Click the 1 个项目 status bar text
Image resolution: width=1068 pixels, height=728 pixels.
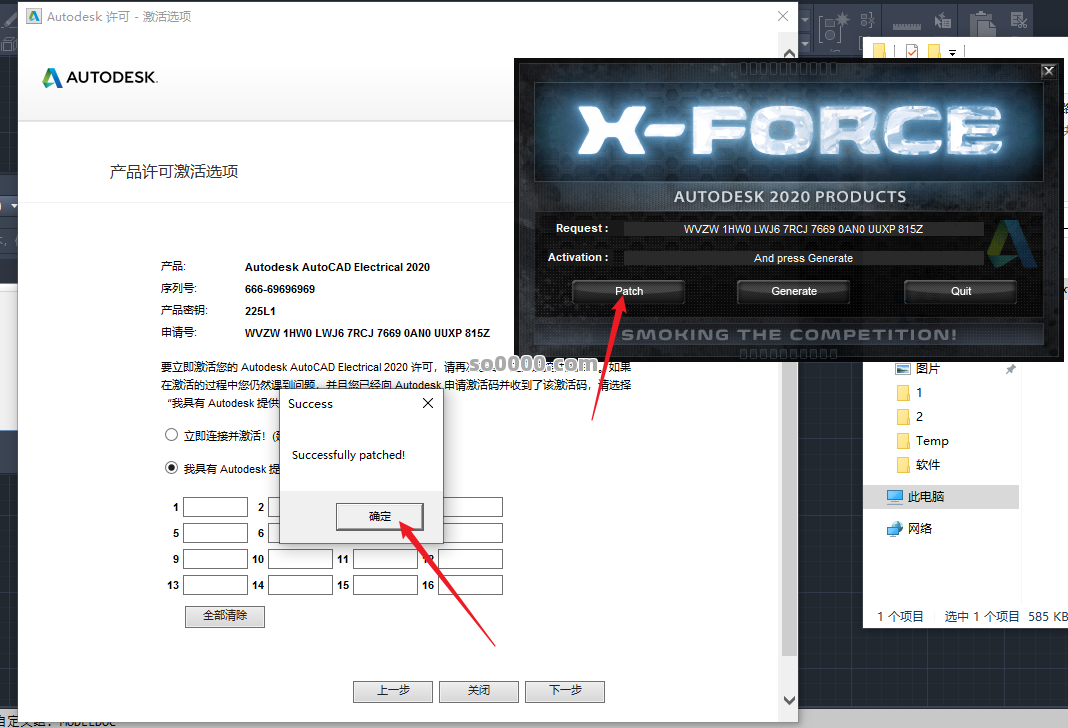coord(900,616)
